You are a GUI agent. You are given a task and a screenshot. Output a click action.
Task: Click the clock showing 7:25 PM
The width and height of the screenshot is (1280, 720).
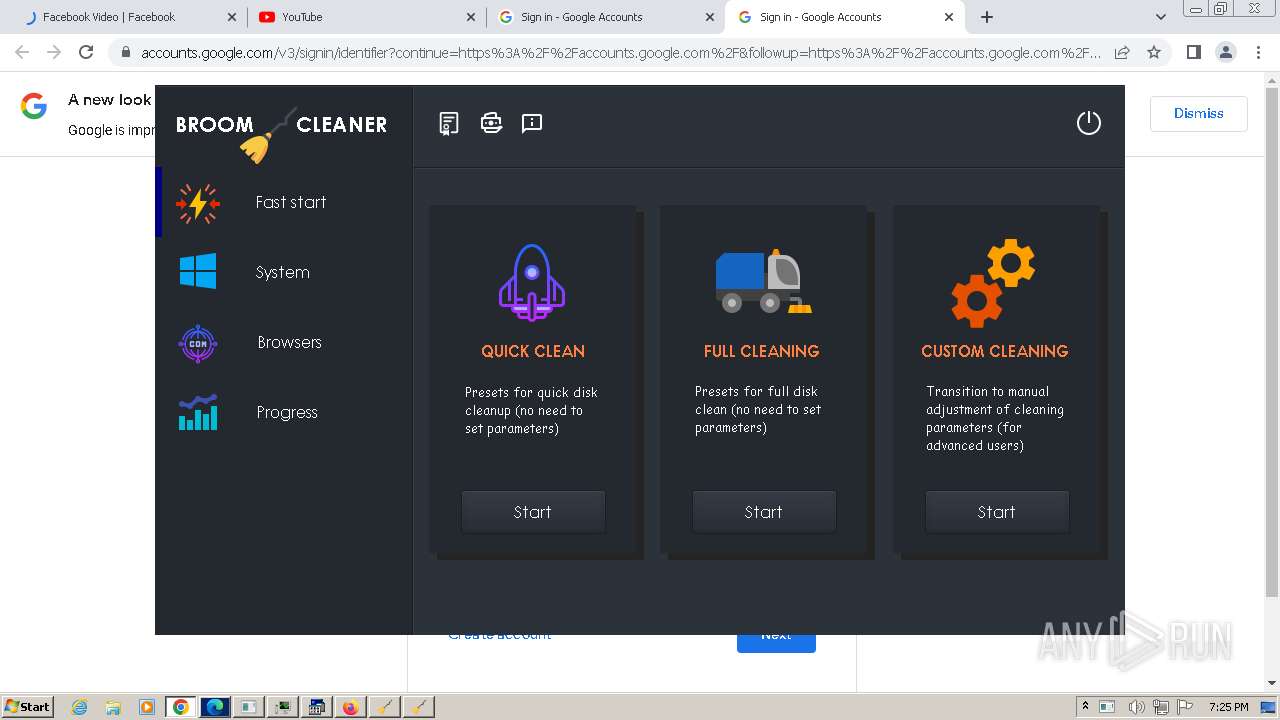(x=1228, y=707)
